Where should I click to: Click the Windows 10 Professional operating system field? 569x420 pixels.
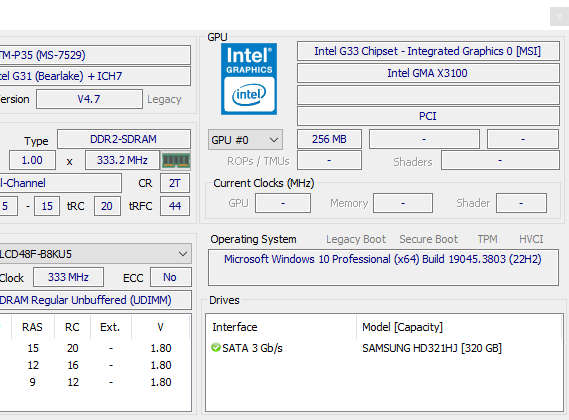click(x=383, y=268)
